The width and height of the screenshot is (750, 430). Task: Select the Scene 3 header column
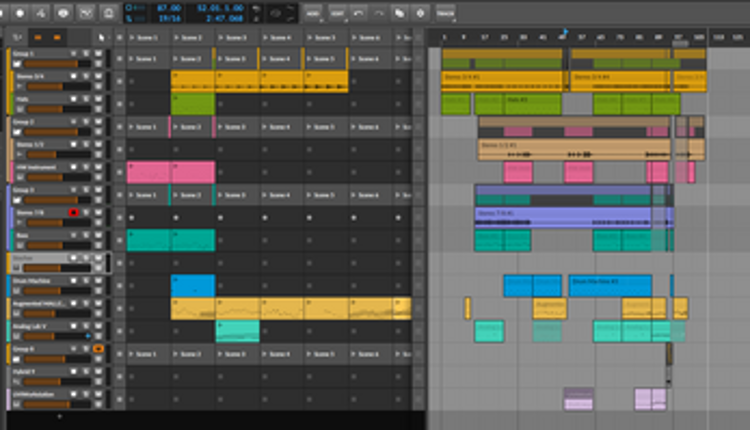tap(236, 37)
